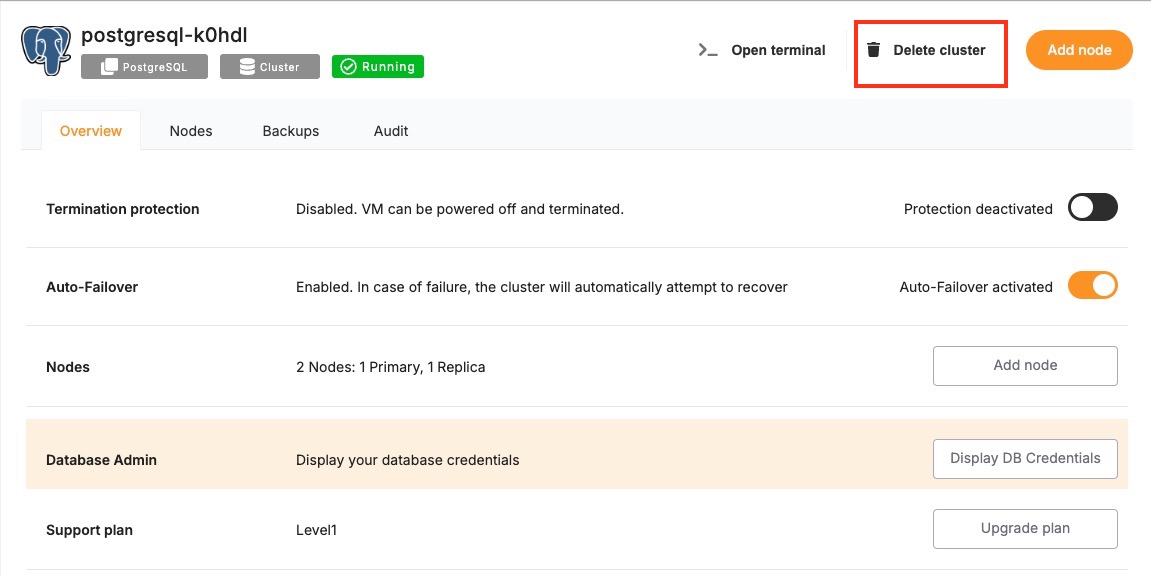The height and width of the screenshot is (576, 1151).
Task: Click the PostgreSQL elephant logo
Action: click(x=45, y=51)
